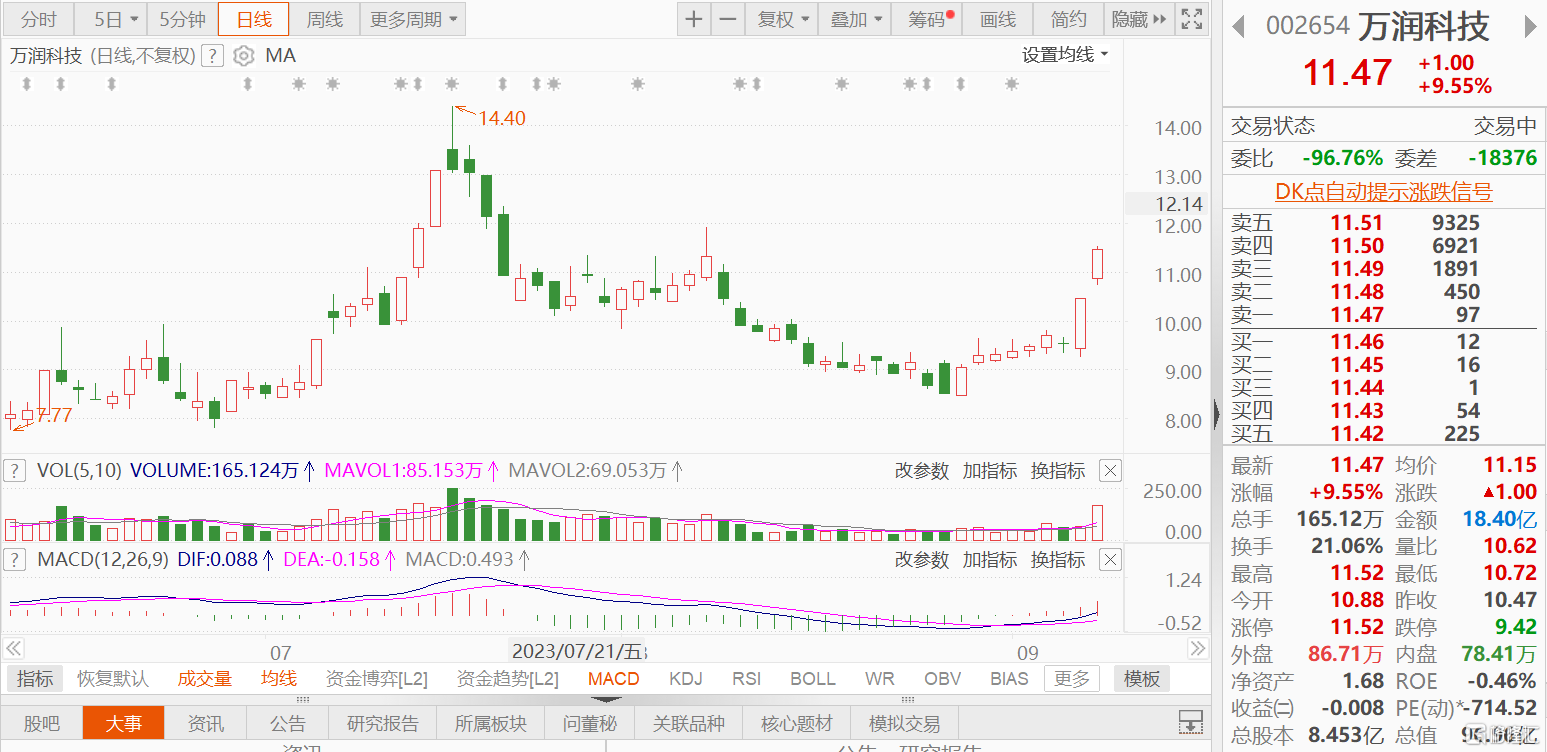Click the event marker above the 14.40 peak
The height and width of the screenshot is (752, 1547).
452,84
